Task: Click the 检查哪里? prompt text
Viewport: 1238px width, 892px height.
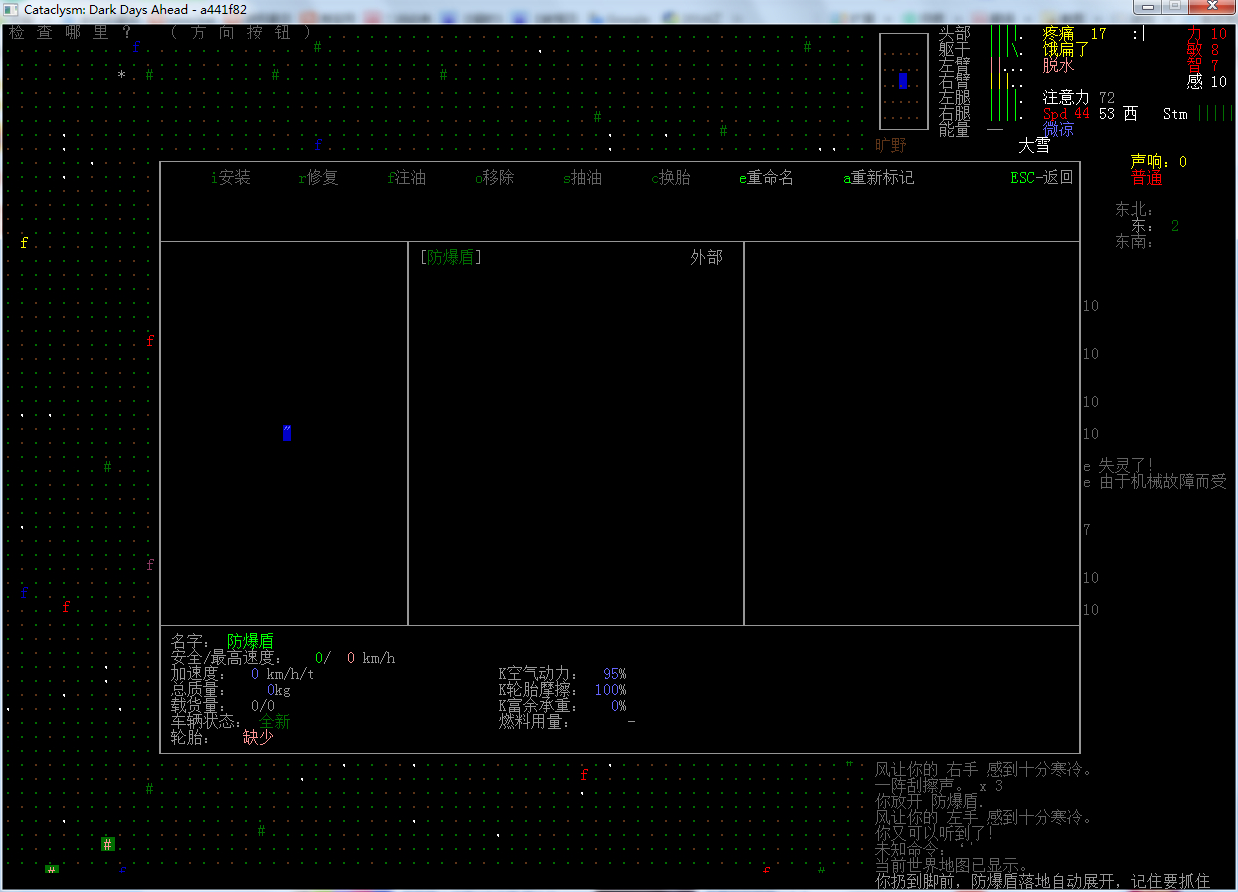Action: (x=71, y=32)
